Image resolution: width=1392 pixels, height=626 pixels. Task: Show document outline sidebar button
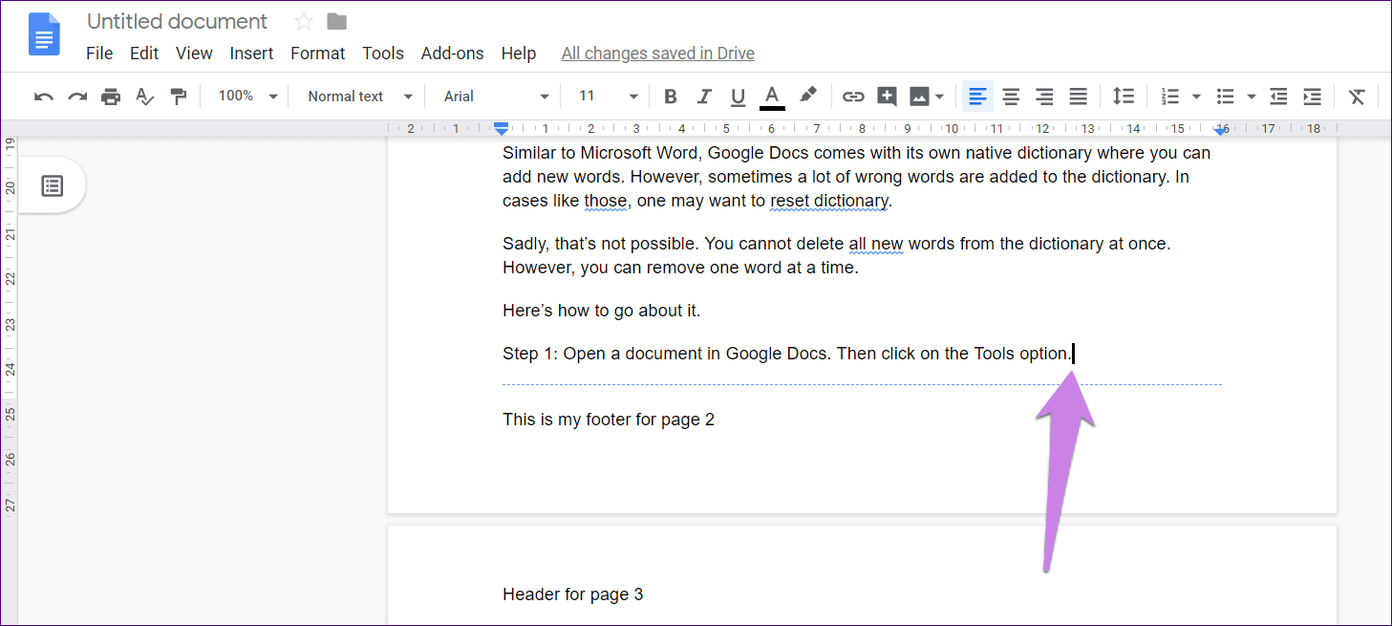[x=52, y=186]
